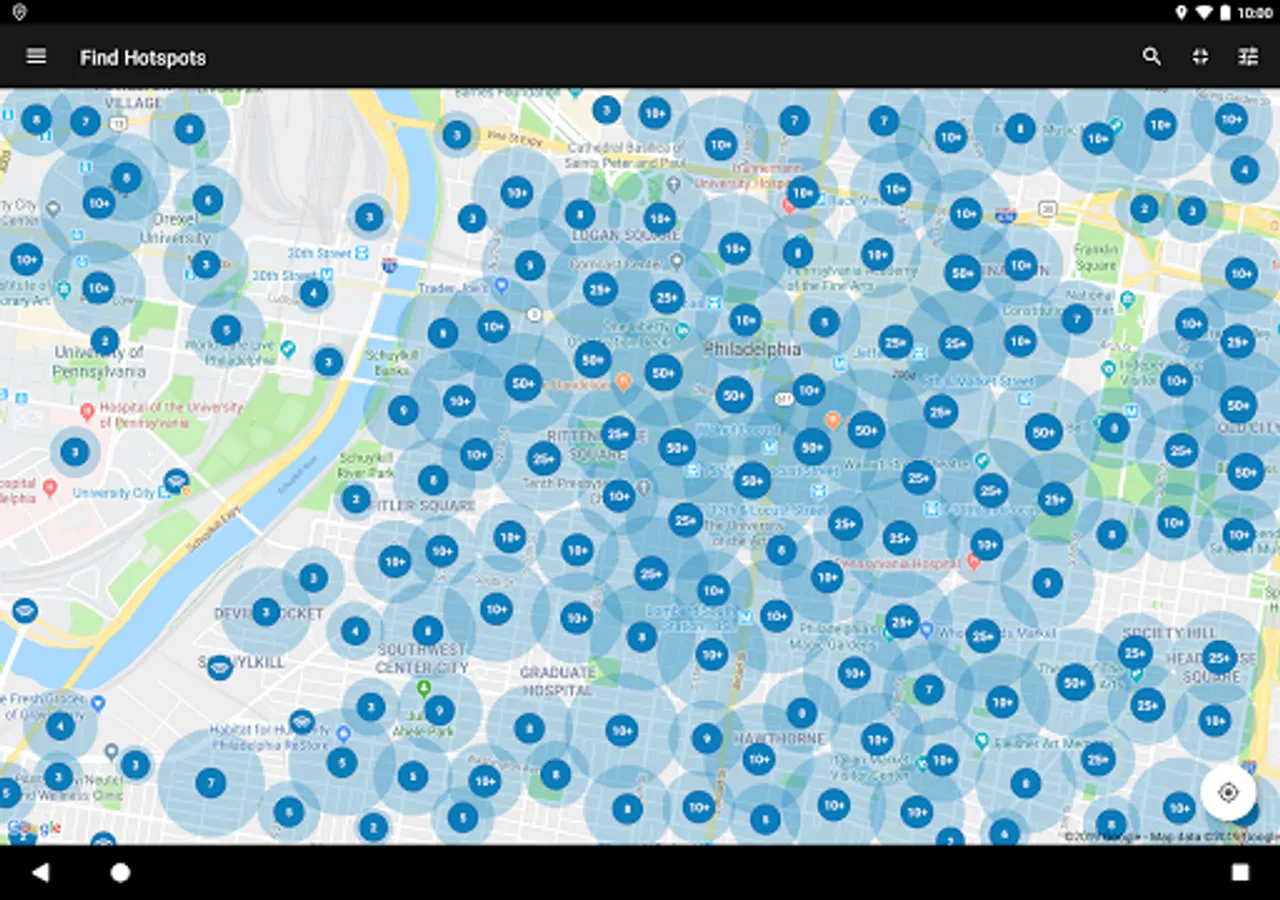Tap the floating my-location button
The width and height of the screenshot is (1280, 900).
tap(1228, 793)
